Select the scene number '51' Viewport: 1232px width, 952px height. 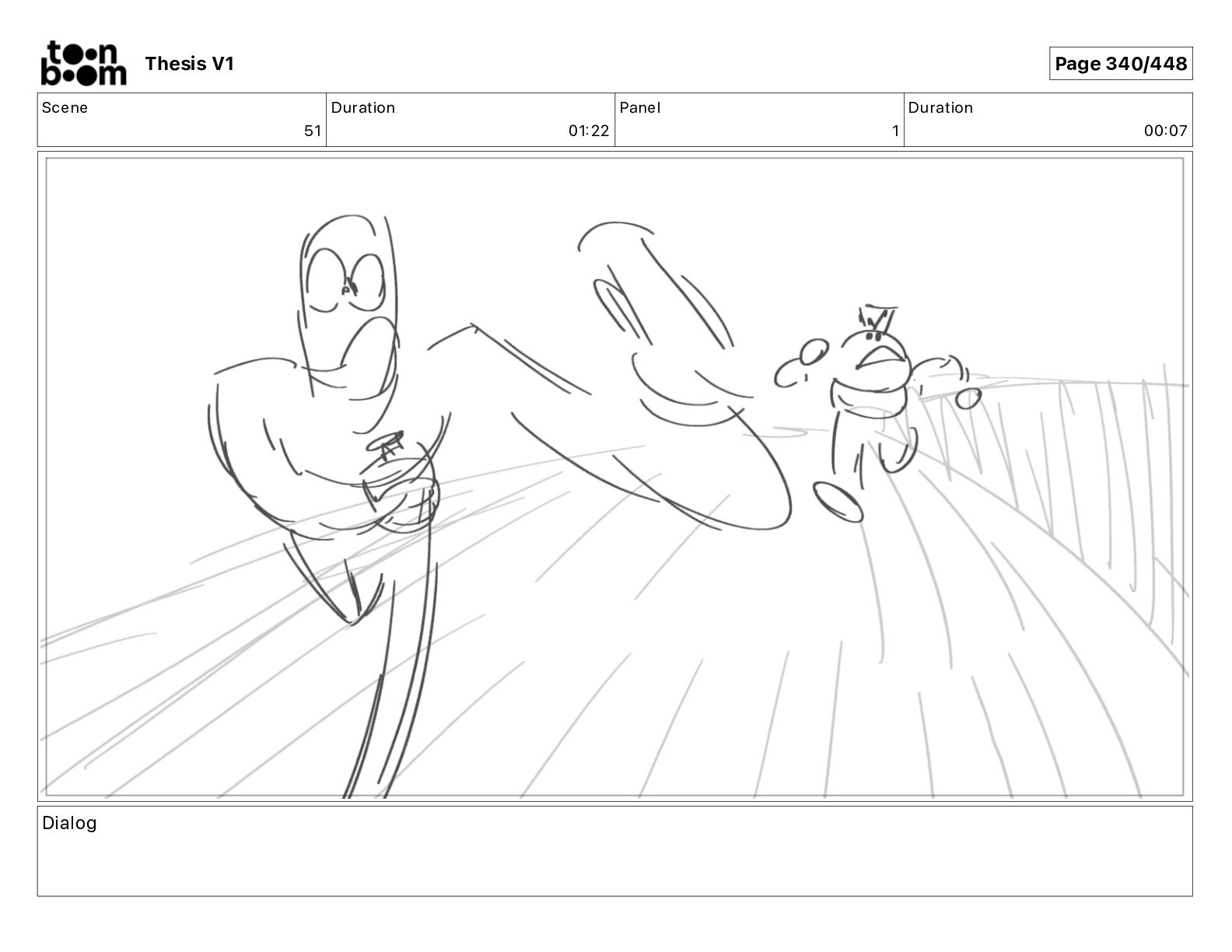click(313, 131)
